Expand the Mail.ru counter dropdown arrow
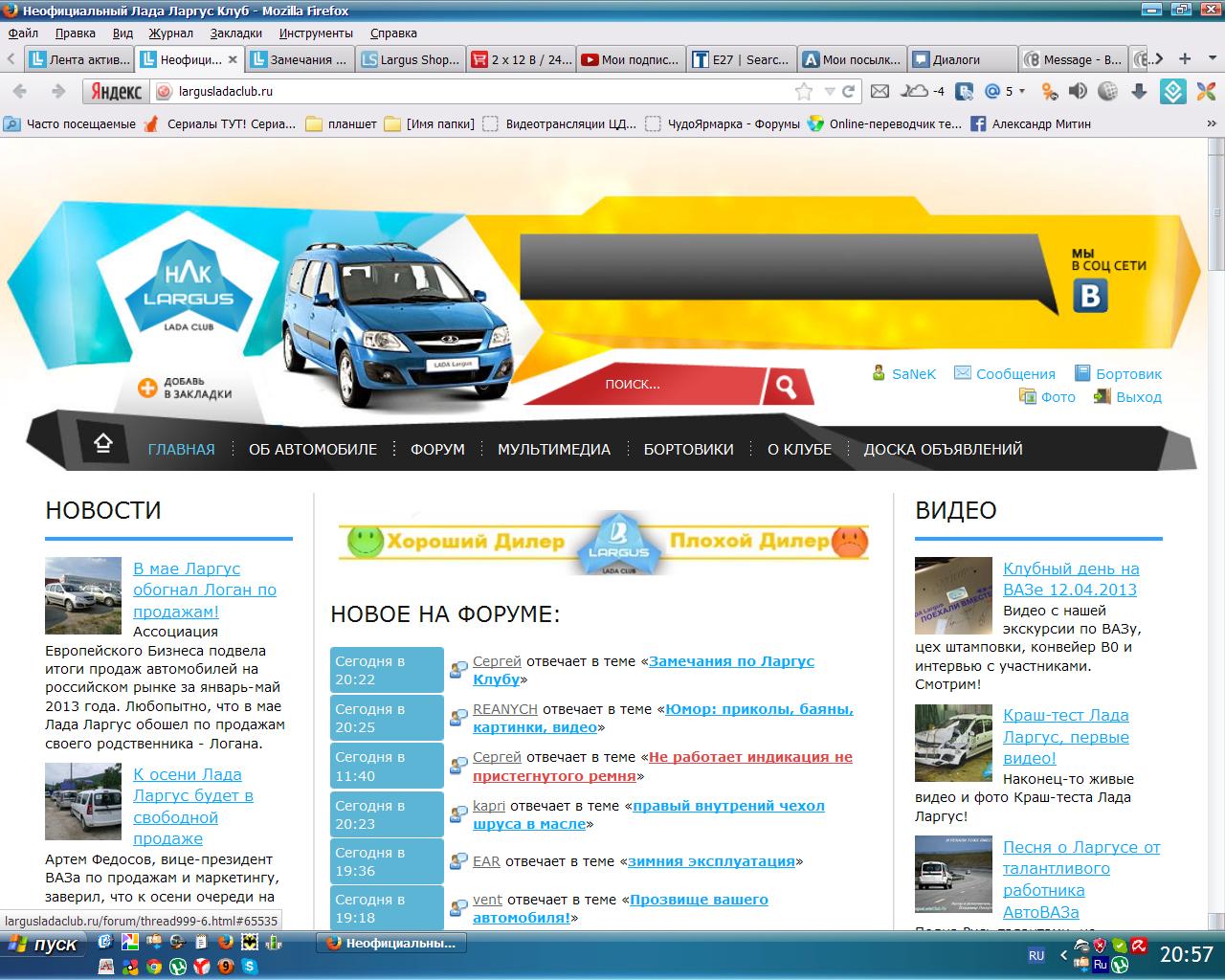The height and width of the screenshot is (980, 1225). coord(1022,92)
